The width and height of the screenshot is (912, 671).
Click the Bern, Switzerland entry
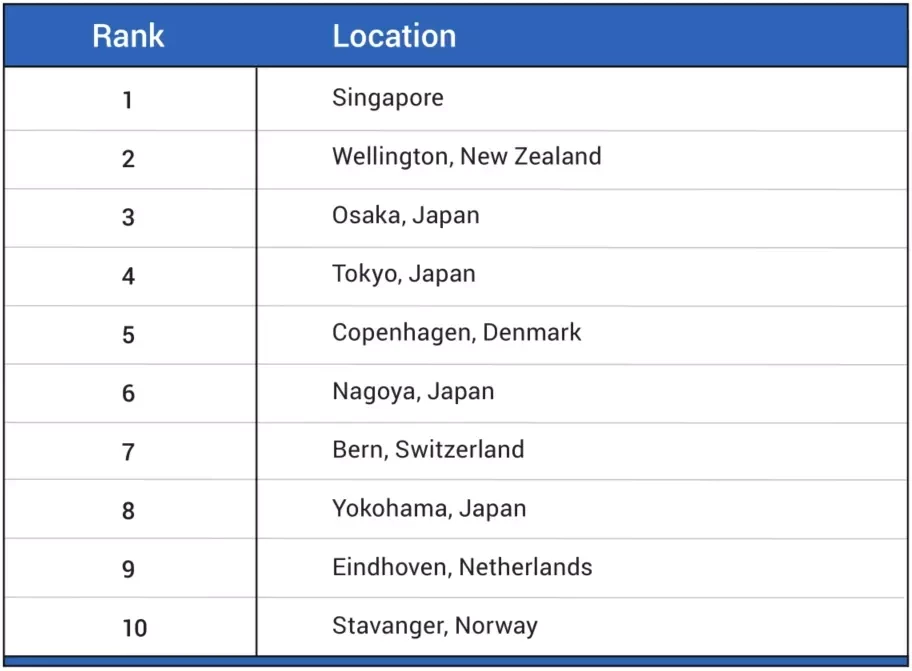(x=428, y=449)
